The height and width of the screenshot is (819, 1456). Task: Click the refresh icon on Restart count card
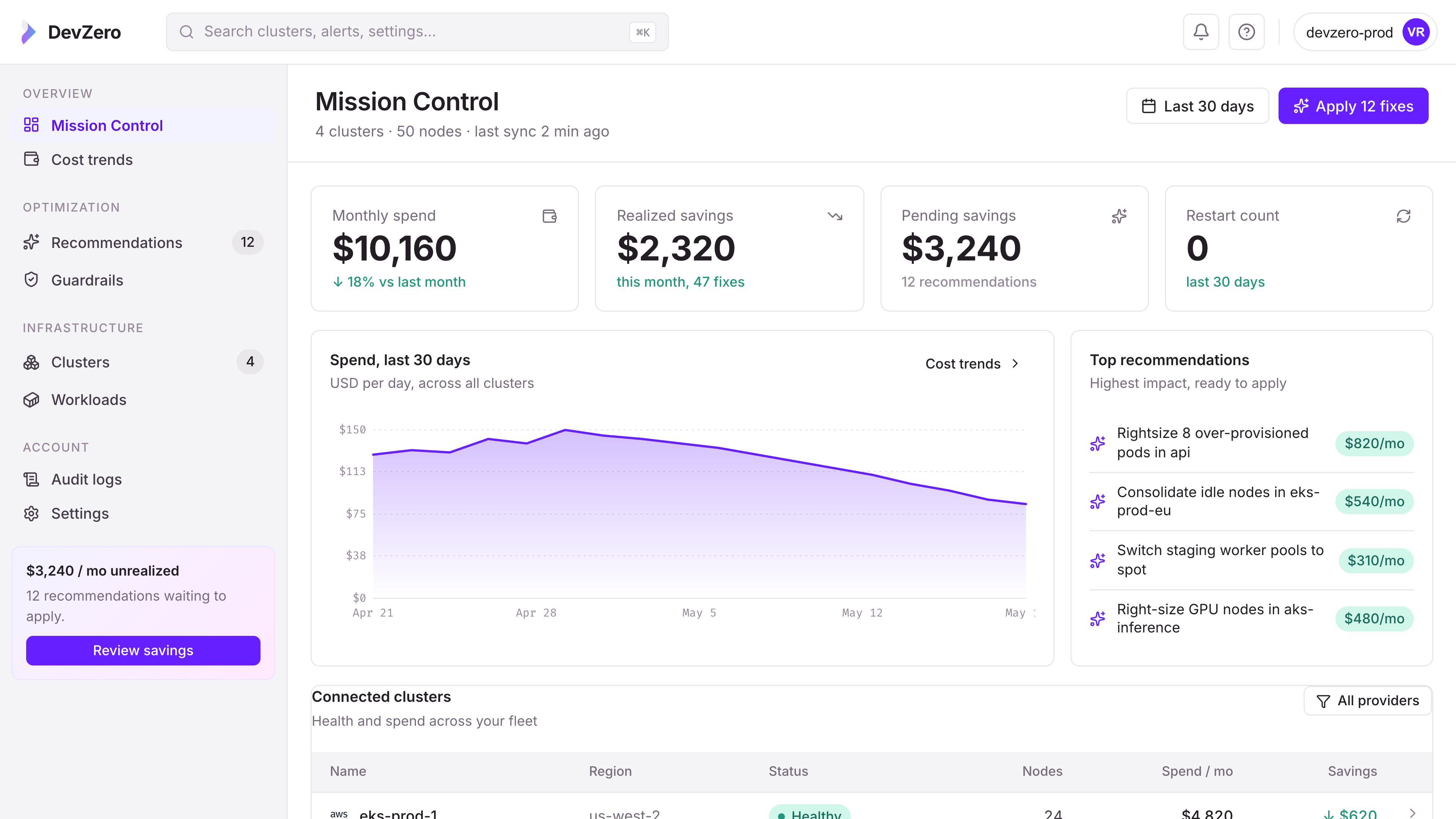click(1403, 216)
